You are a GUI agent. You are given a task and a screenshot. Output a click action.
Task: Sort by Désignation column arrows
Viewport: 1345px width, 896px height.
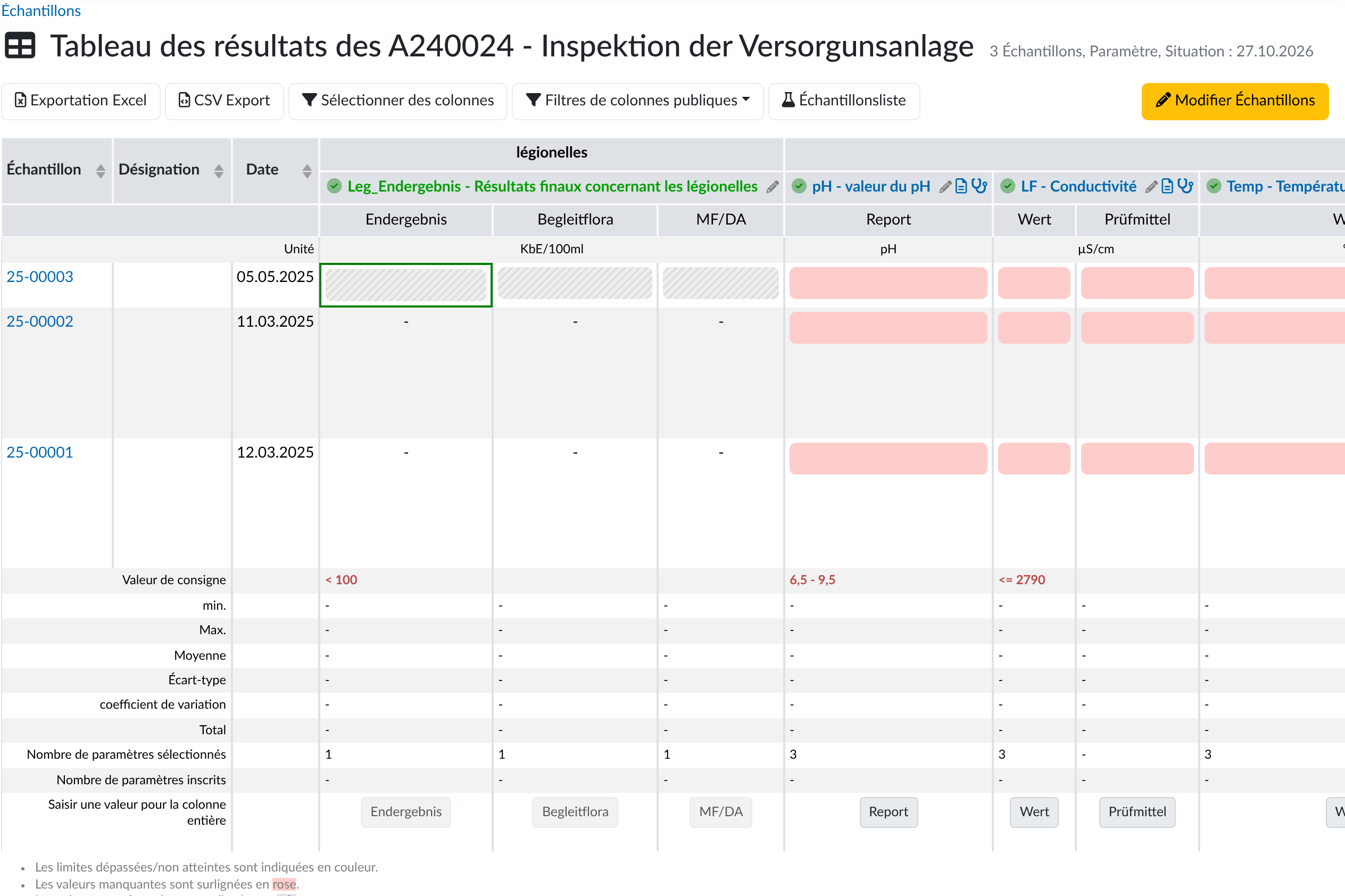(218, 171)
